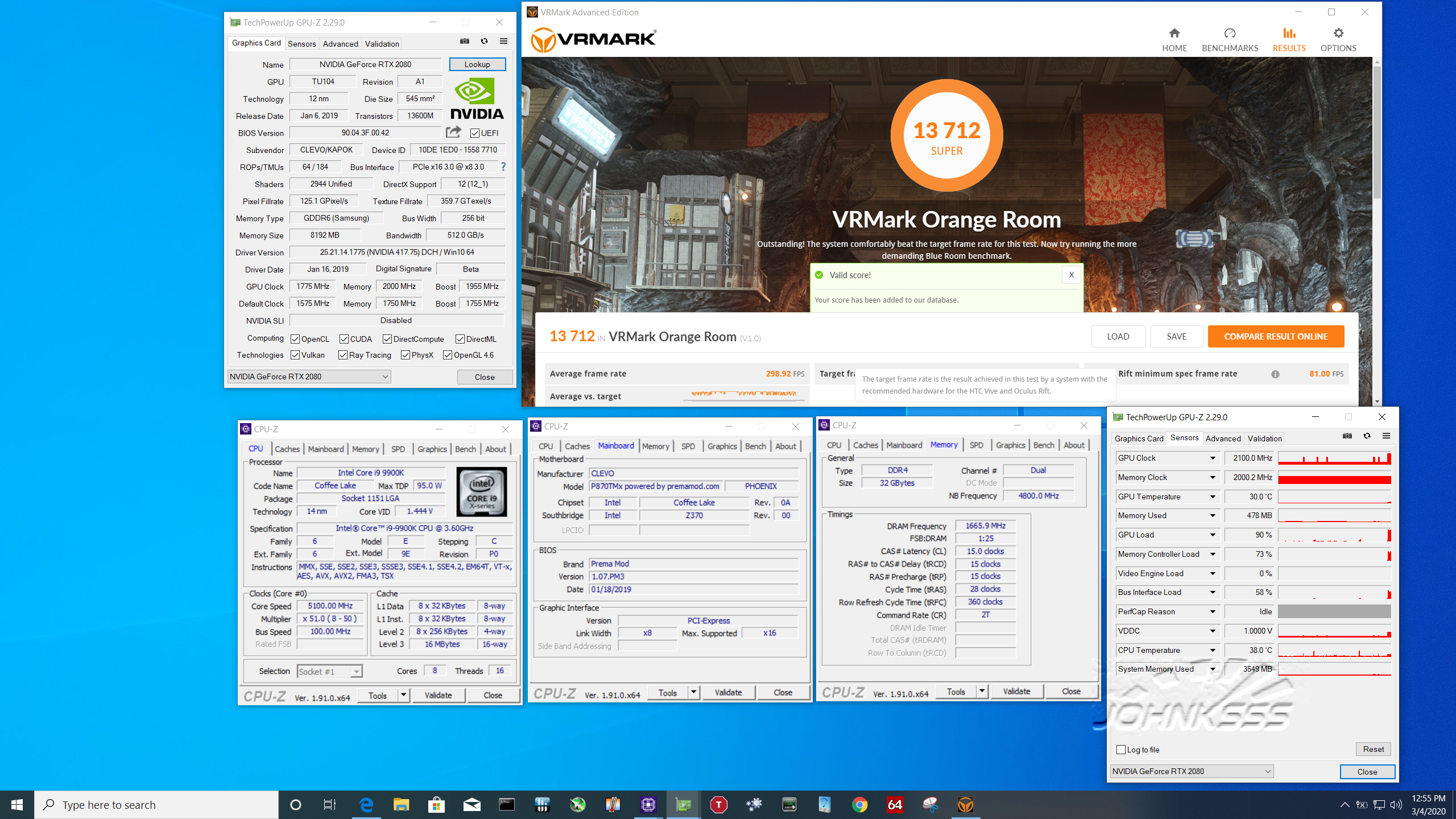Click the SAVE button in VRMark
This screenshot has width=1456, height=819.
point(1176,337)
